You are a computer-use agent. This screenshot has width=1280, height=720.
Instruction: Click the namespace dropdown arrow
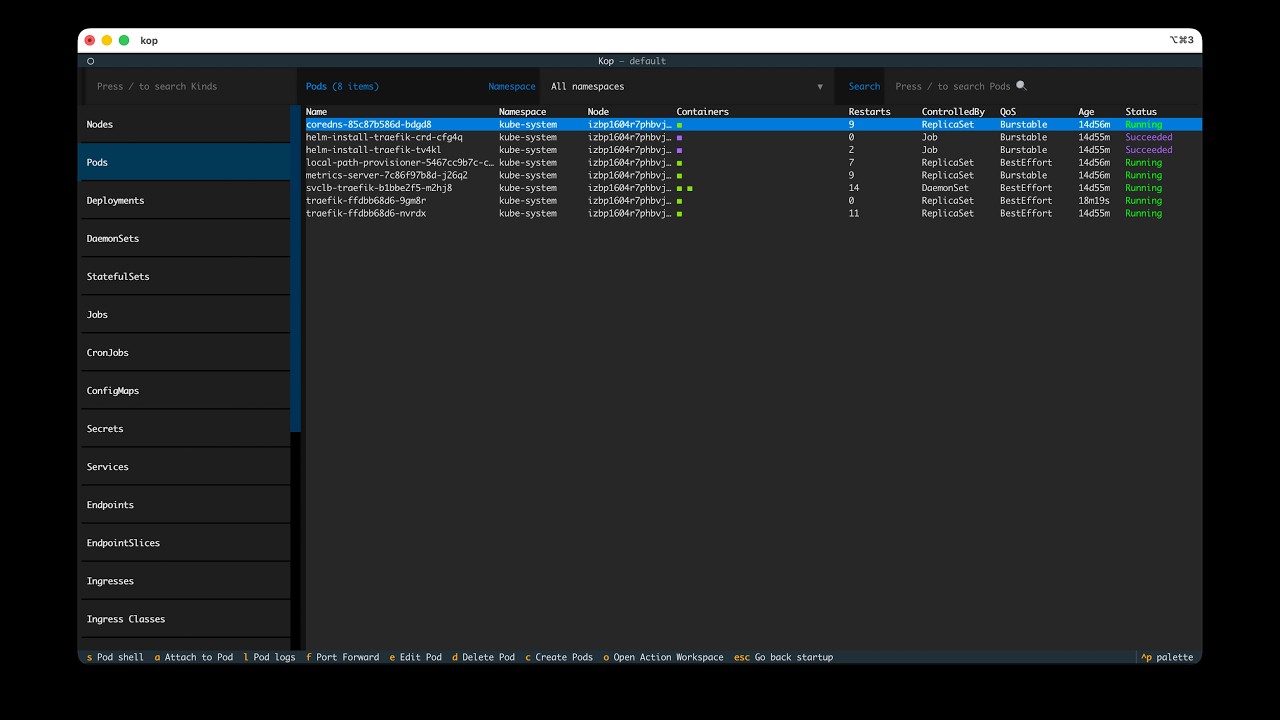click(820, 87)
